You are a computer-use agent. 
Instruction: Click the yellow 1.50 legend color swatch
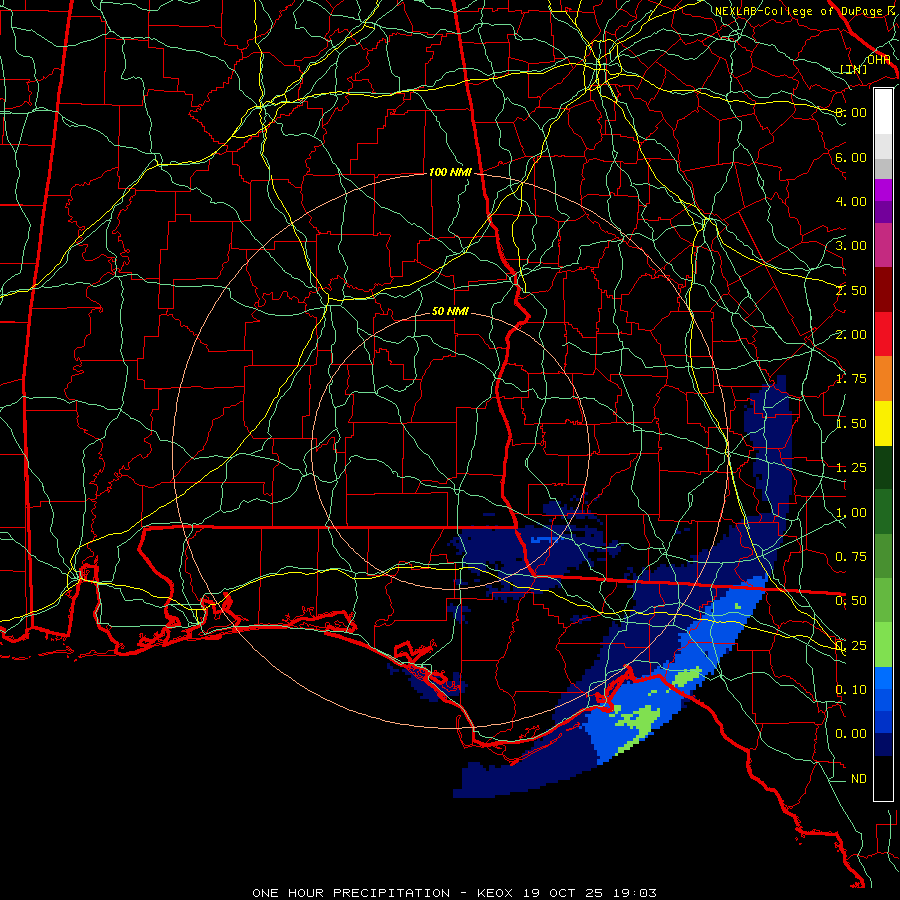click(x=883, y=423)
